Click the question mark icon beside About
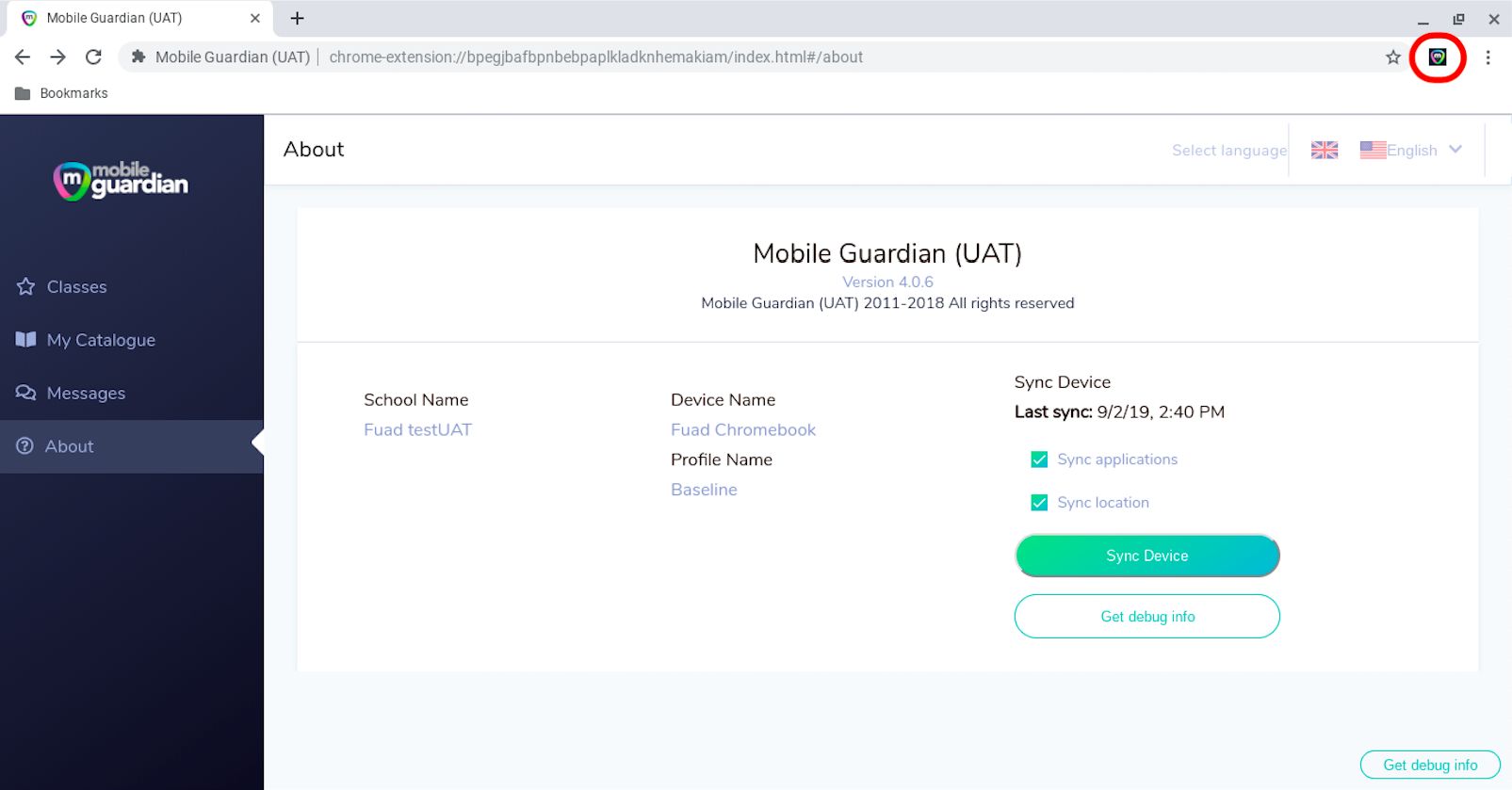Viewport: 1512px width, 790px height. tap(25, 446)
